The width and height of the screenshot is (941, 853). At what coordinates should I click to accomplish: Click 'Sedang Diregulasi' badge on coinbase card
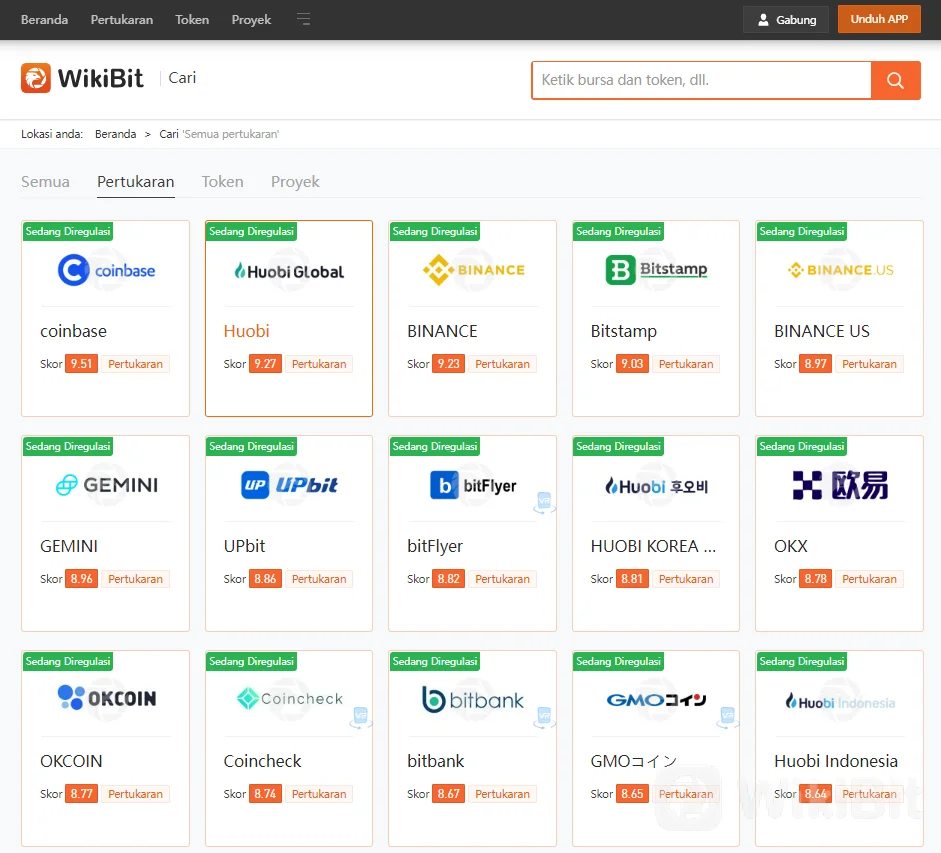(68, 231)
